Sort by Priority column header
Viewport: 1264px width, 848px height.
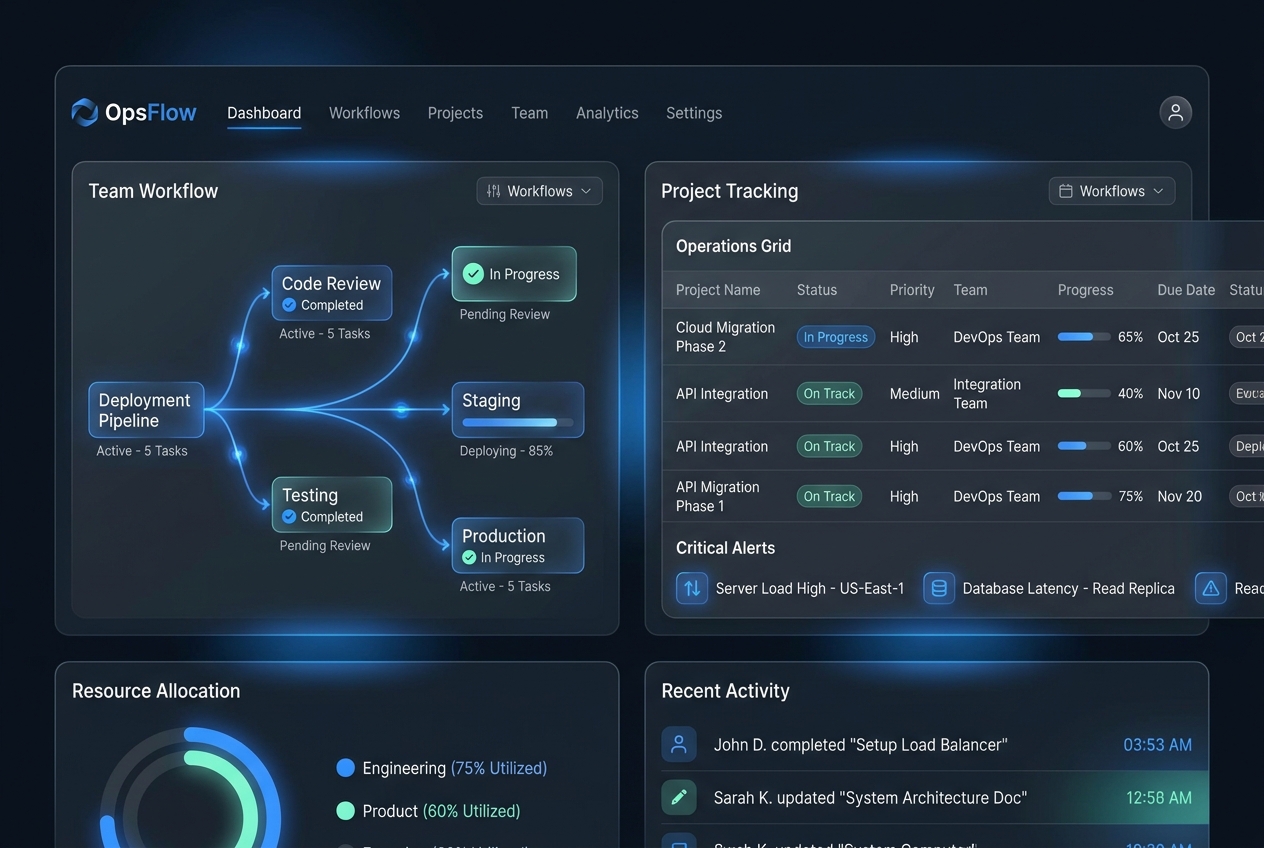coord(912,290)
